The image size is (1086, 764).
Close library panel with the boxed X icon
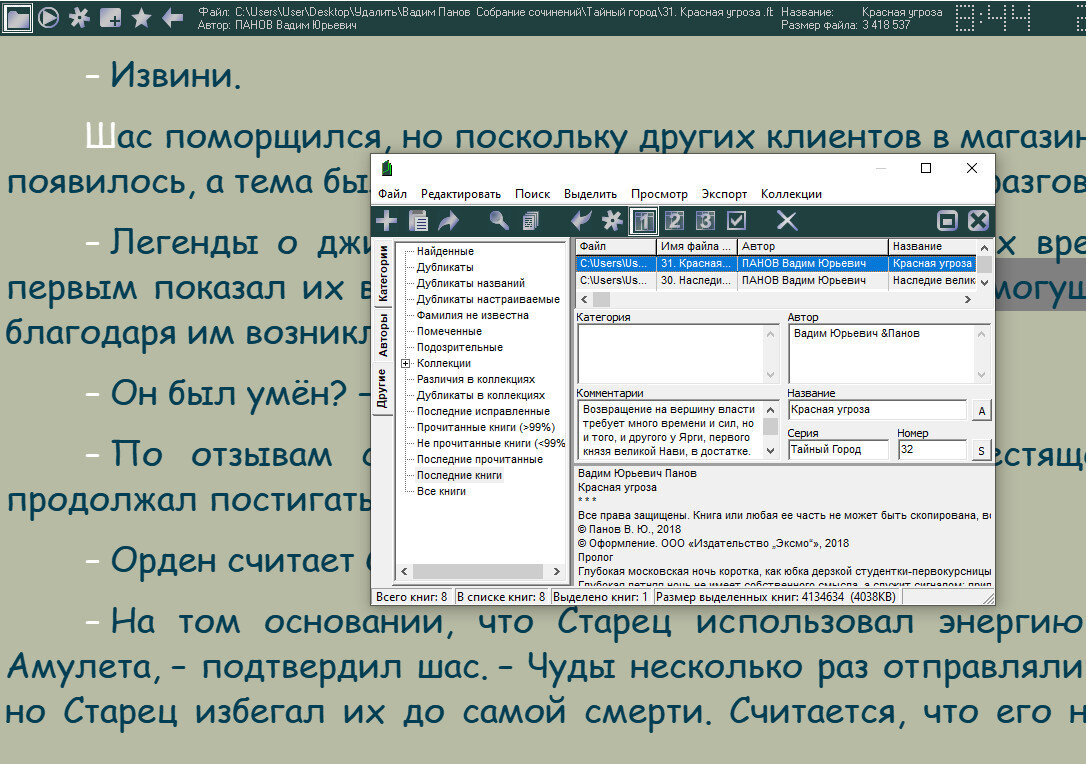point(978,221)
